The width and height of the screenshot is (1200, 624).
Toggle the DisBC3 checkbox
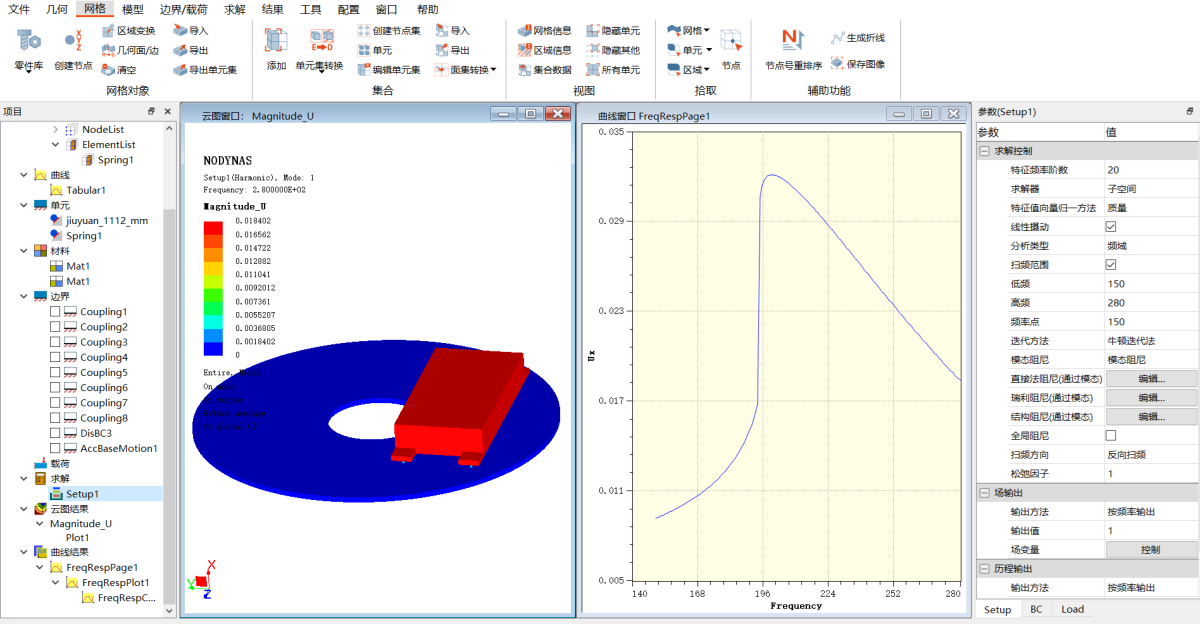(56, 433)
